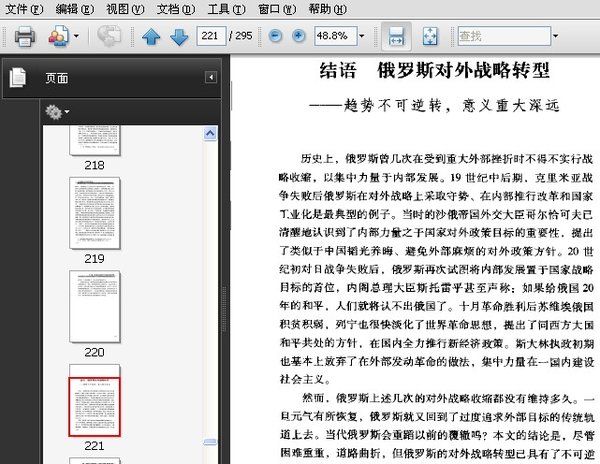The height and width of the screenshot is (464, 600).
Task: Select page 220 thumbnail
Action: pos(95,306)
